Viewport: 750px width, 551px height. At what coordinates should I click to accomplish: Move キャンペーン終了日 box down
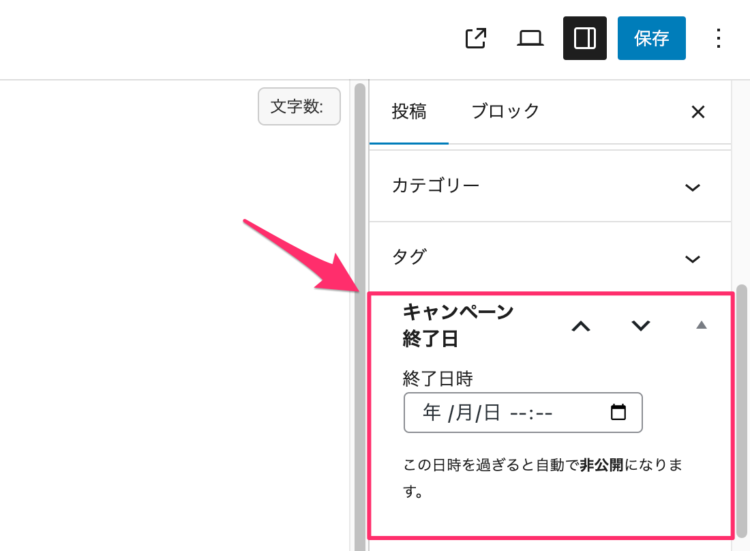tap(641, 325)
